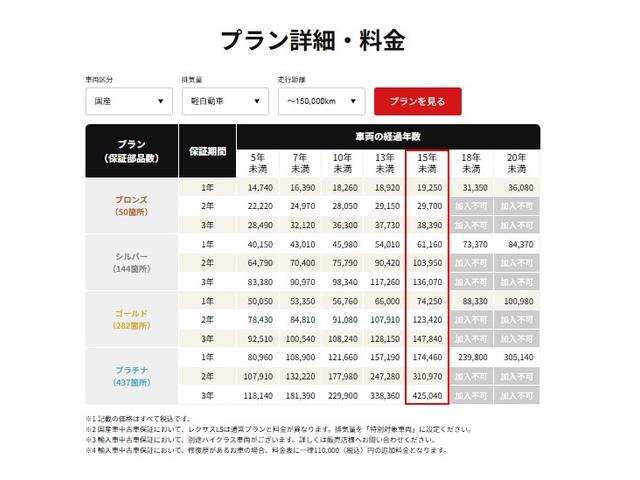Click the 5年未満 column header
The height and width of the screenshot is (480, 640).
pos(259,164)
